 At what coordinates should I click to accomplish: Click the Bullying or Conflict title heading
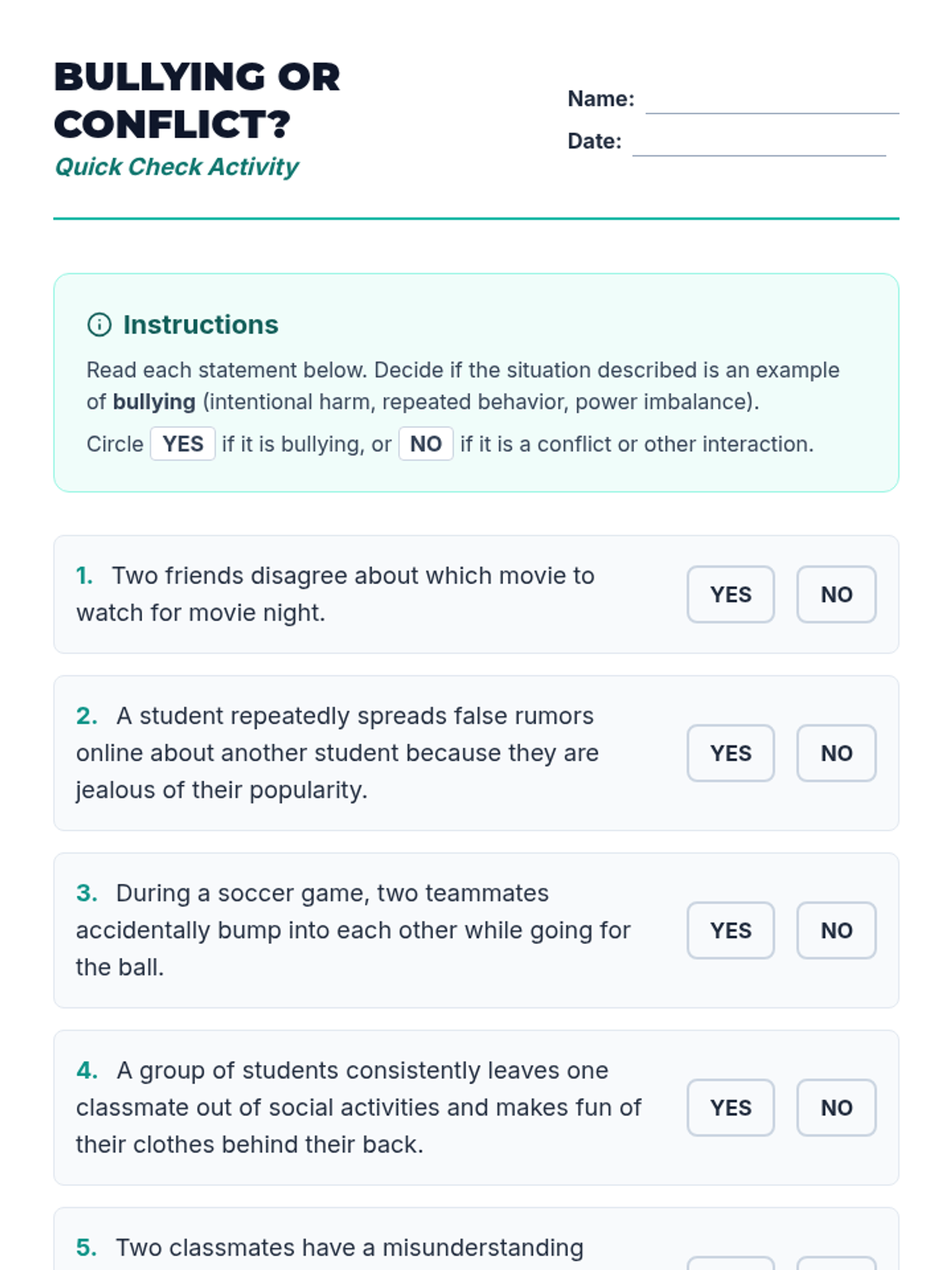pyautogui.click(x=197, y=100)
